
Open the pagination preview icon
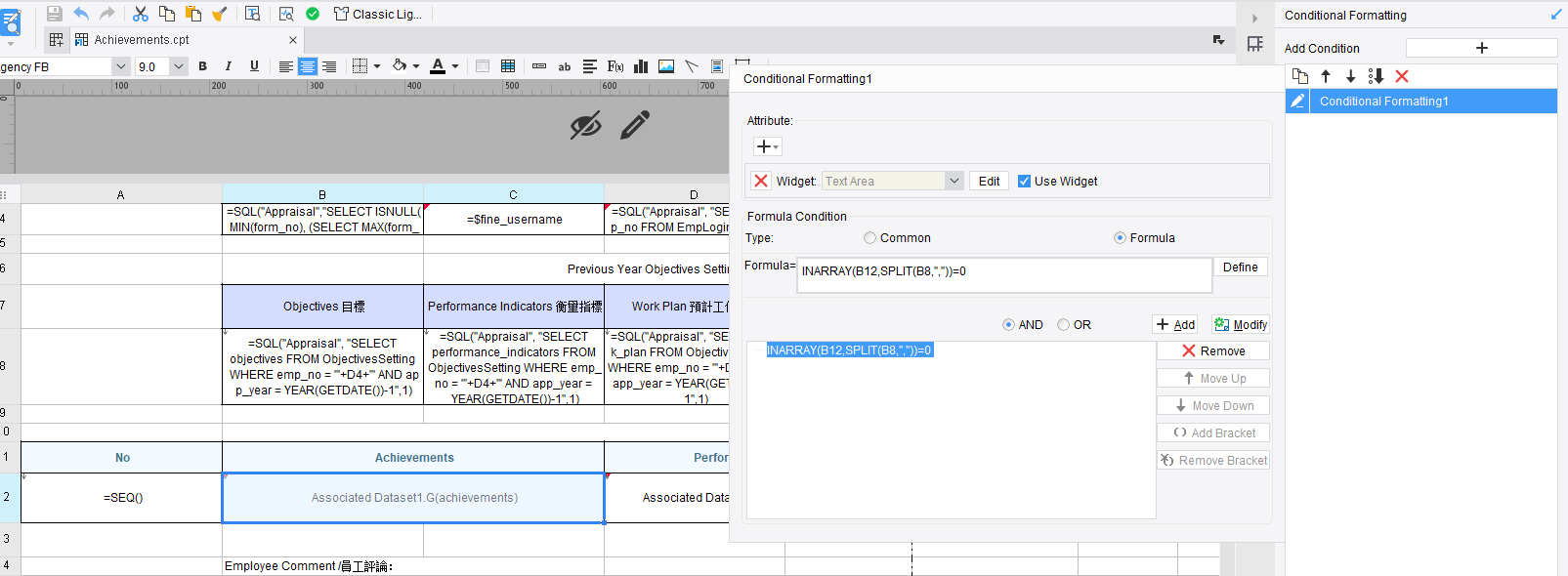point(252,14)
